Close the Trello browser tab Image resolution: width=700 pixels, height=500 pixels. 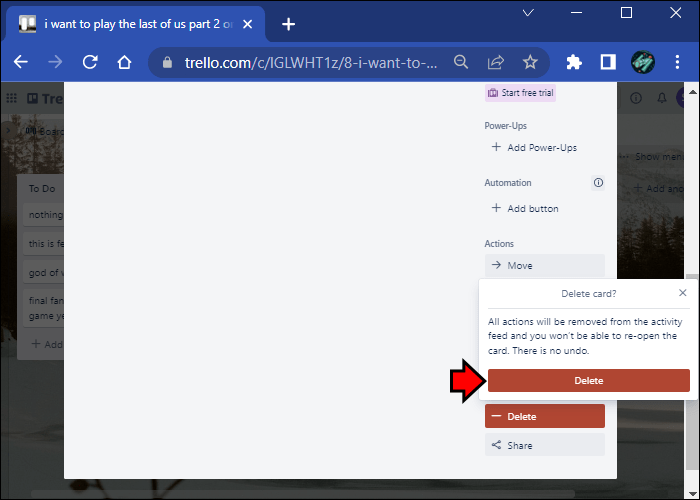pos(247,24)
